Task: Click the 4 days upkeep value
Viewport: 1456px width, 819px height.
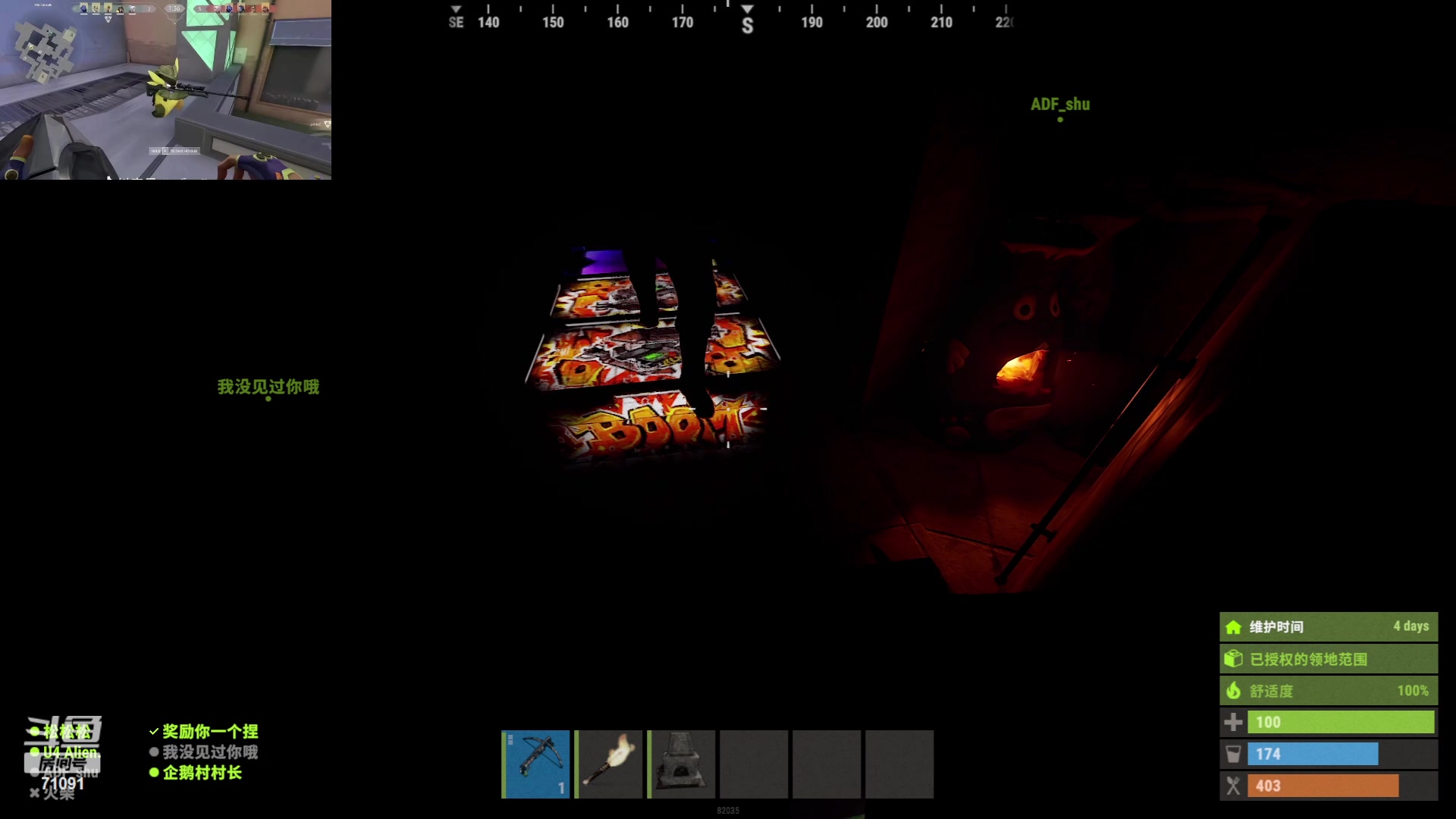Action: tap(1410, 626)
